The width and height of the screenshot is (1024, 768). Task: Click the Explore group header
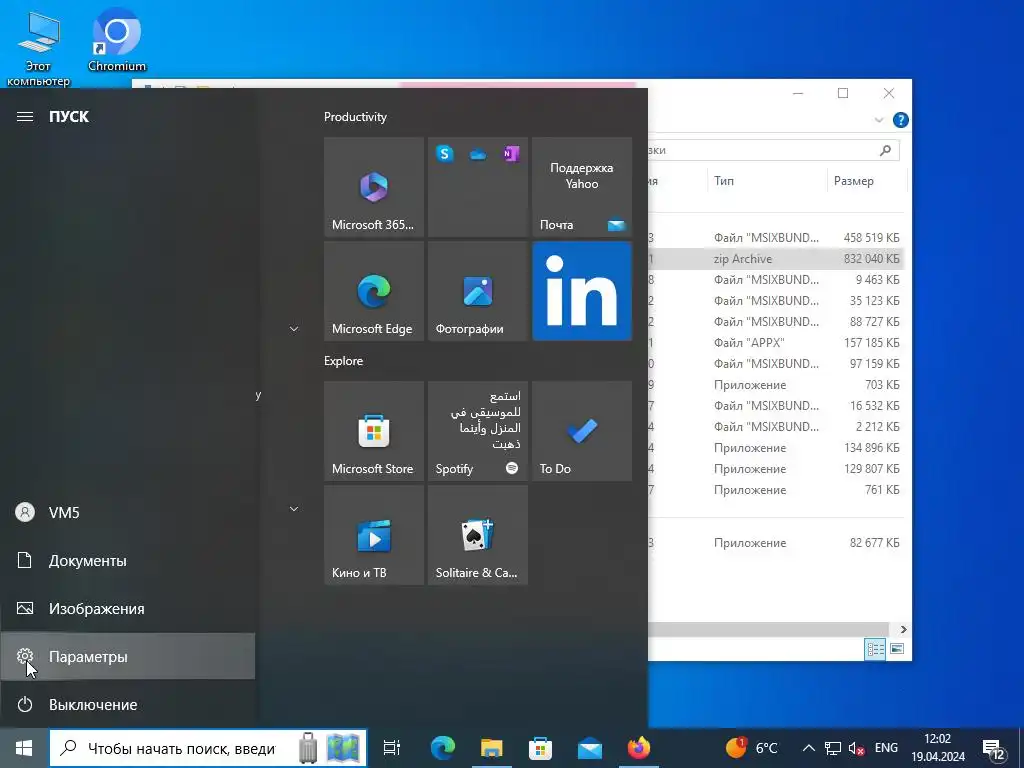tap(344, 360)
